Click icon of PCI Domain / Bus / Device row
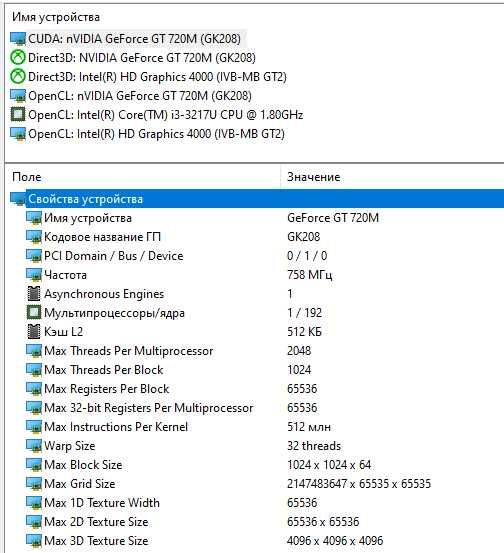 (34, 256)
